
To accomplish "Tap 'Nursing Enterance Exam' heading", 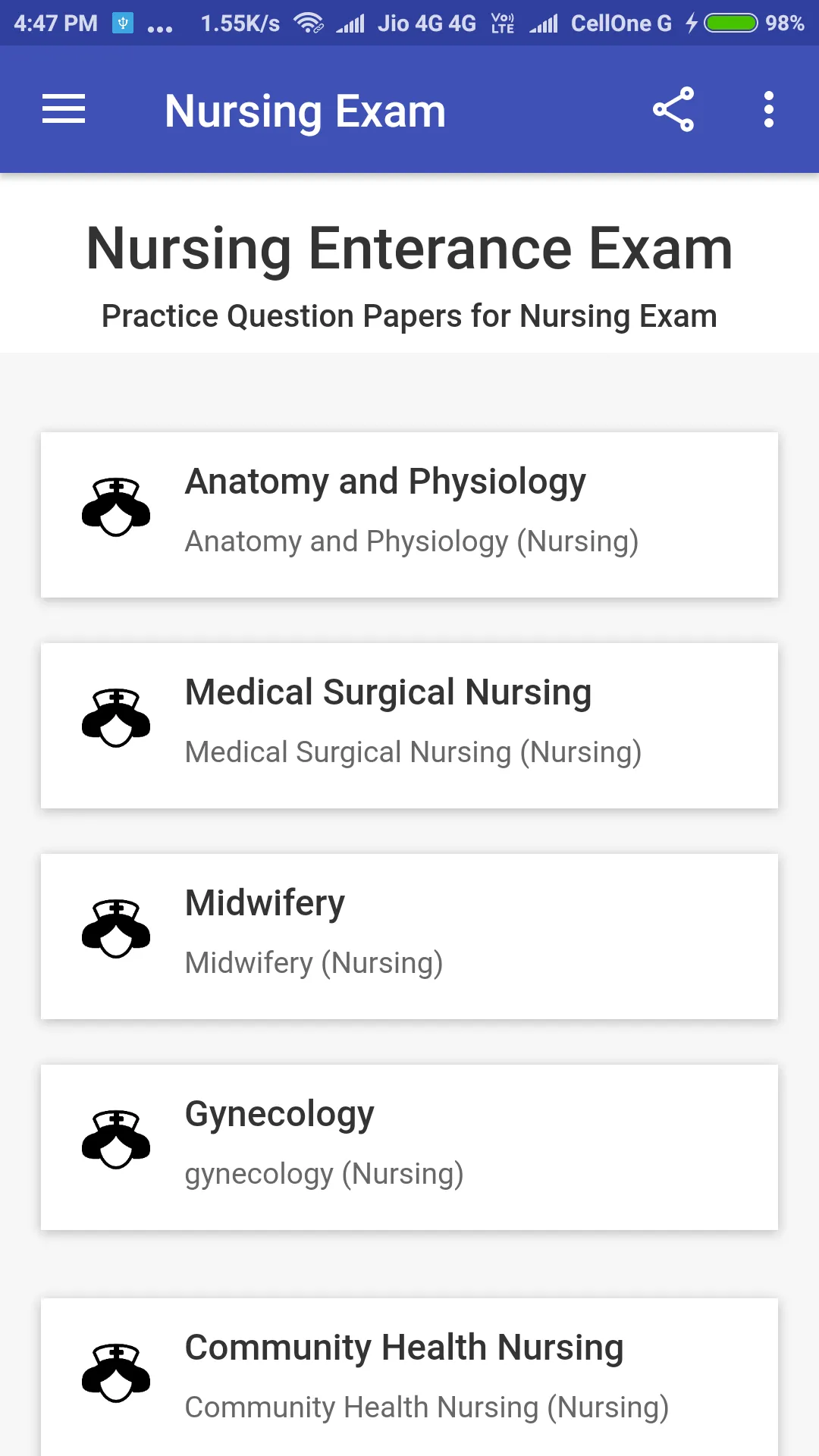I will 409,249.
